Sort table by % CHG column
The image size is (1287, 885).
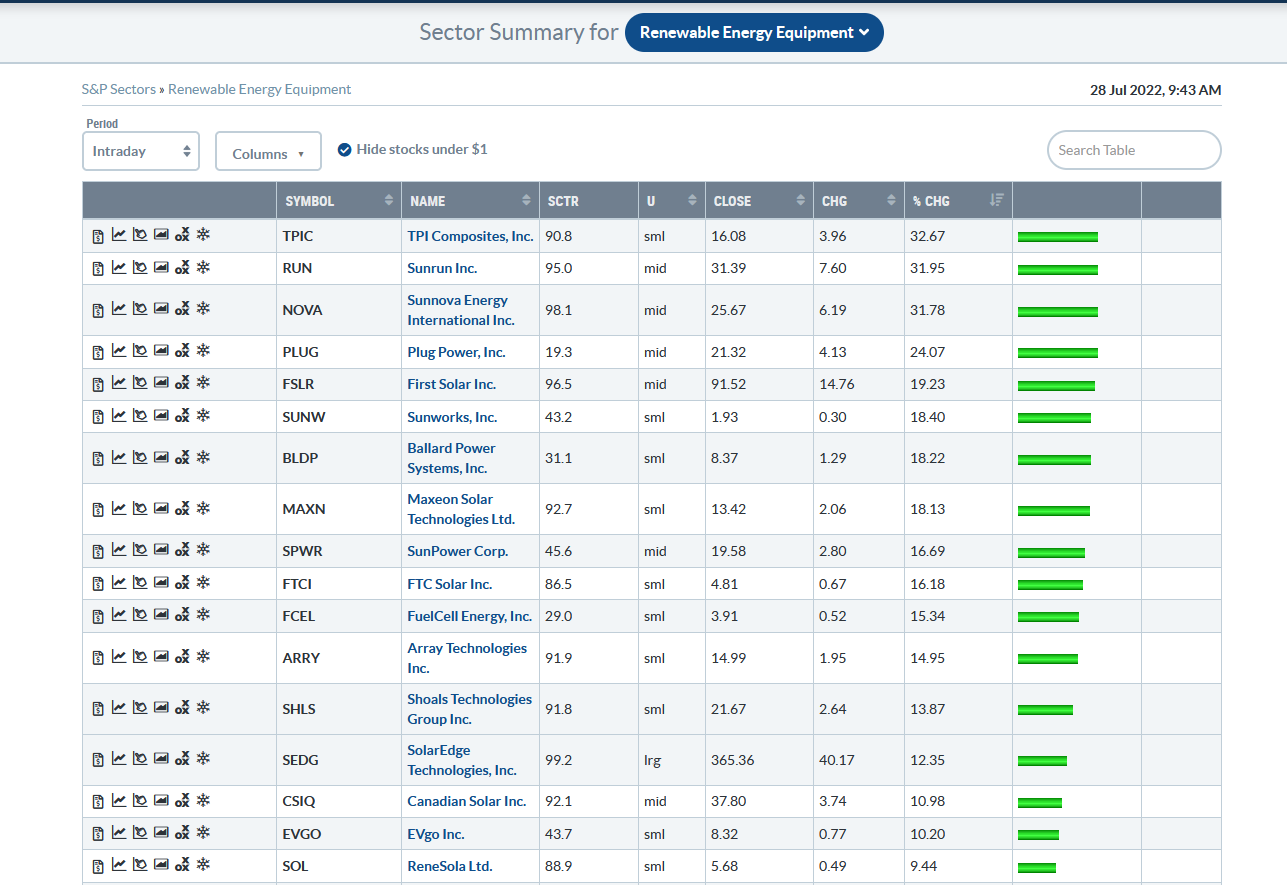(958, 200)
